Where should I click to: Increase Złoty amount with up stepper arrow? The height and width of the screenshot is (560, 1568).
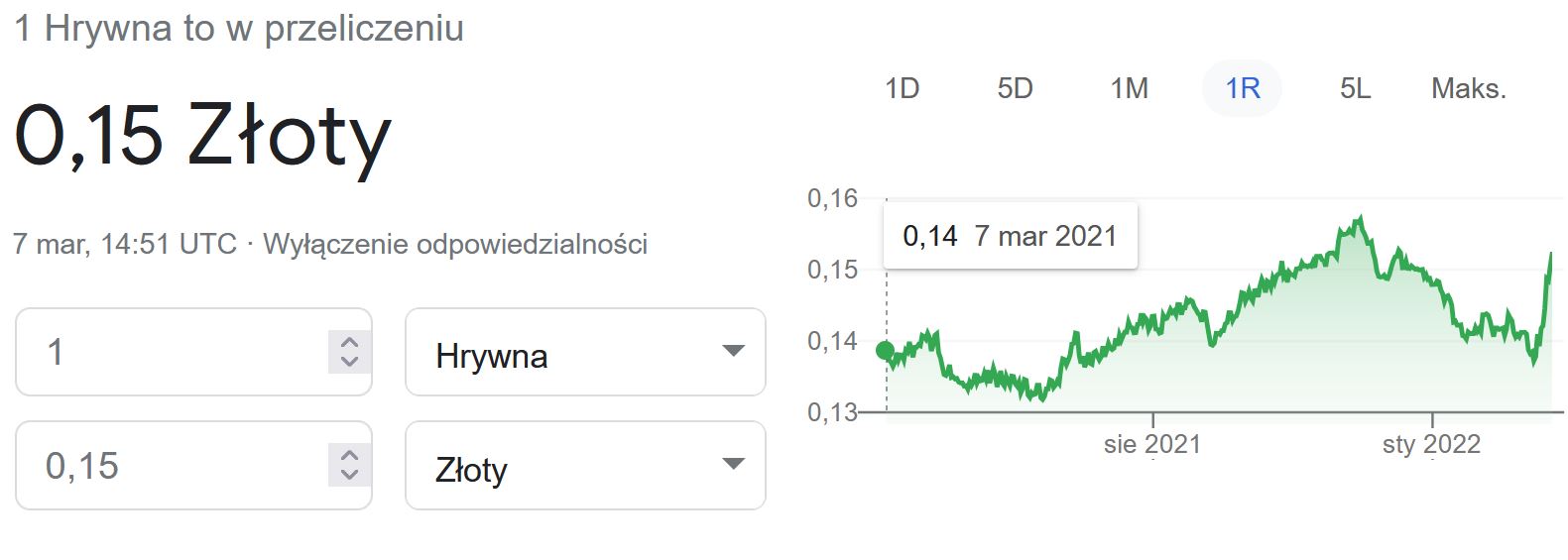(349, 456)
